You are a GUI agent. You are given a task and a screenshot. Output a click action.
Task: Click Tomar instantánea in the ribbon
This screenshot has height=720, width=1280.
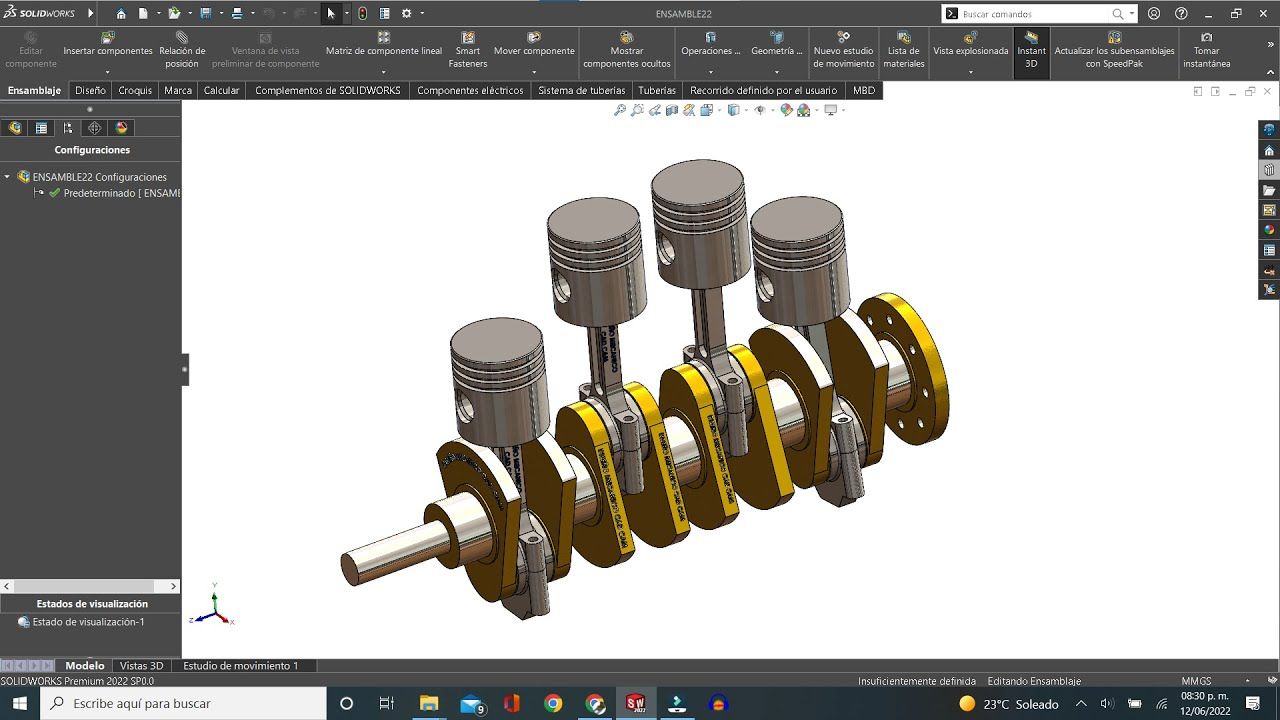pyautogui.click(x=1206, y=52)
